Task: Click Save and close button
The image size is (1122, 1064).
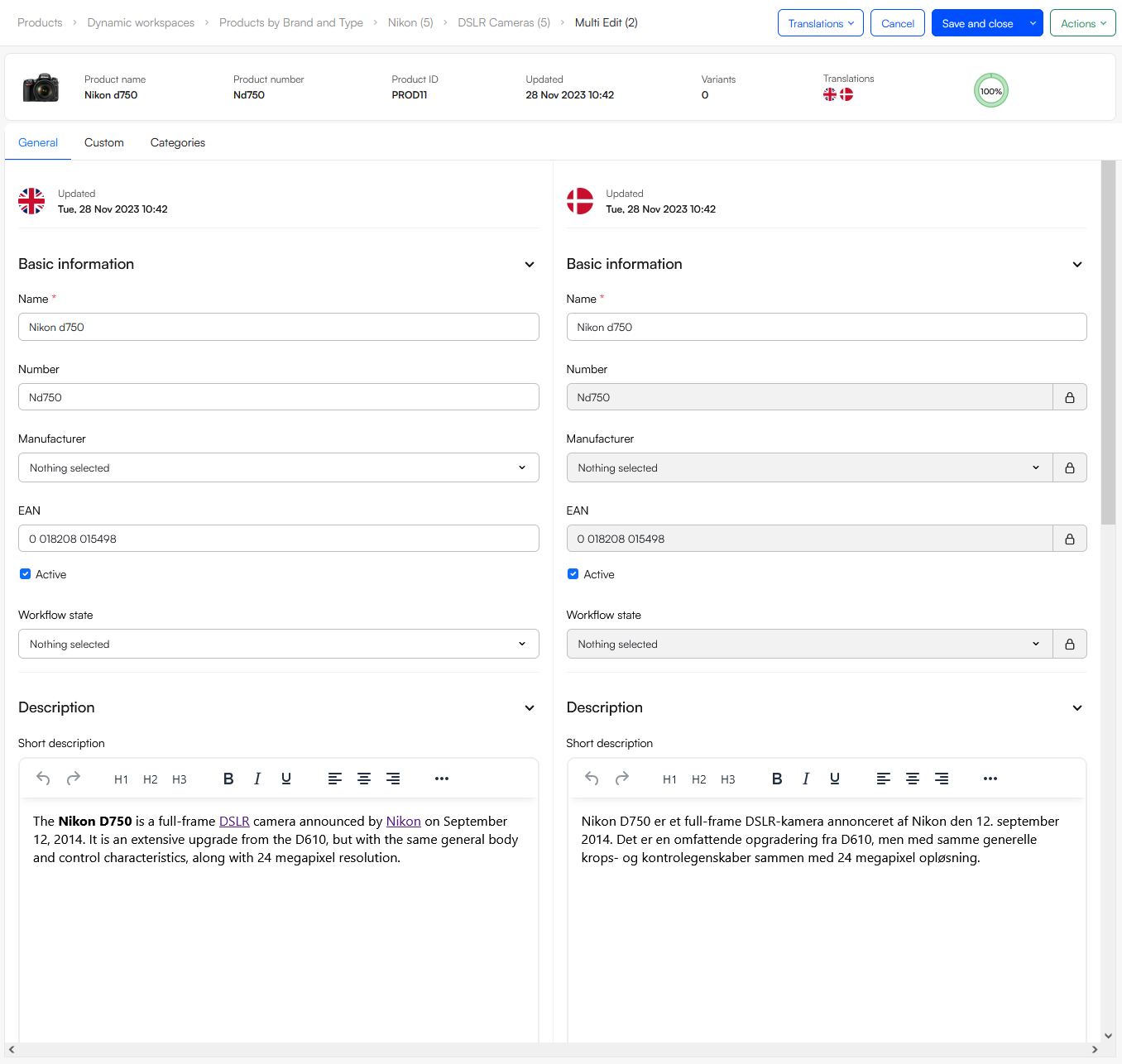Action: (977, 23)
